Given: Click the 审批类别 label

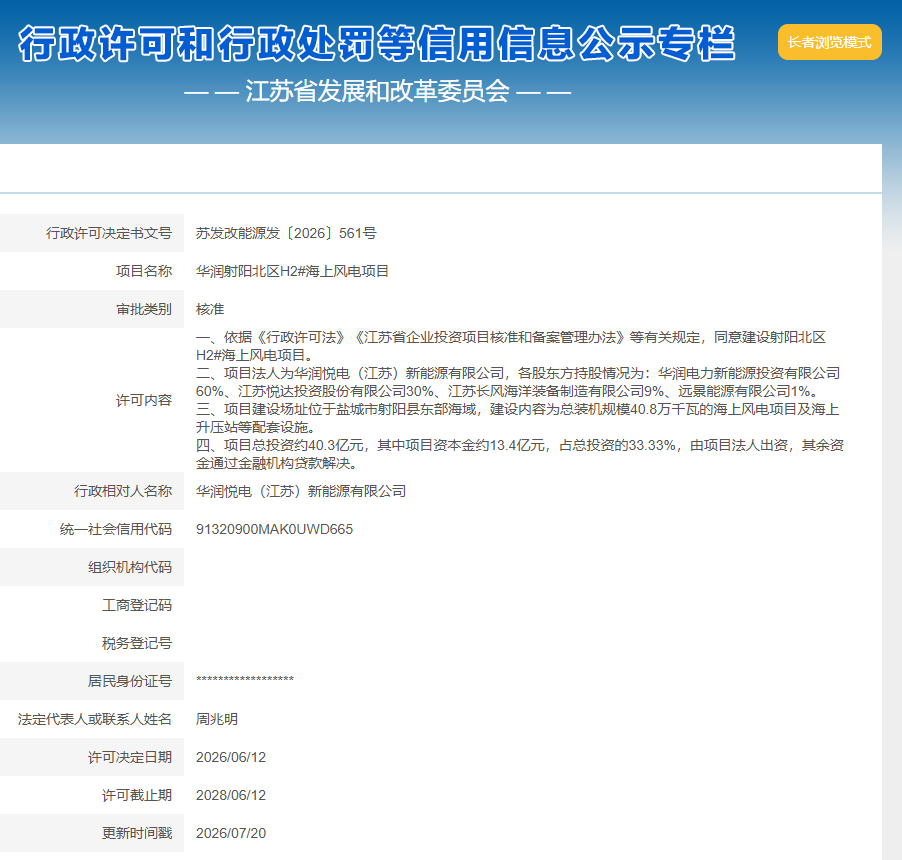Looking at the screenshot, I should pyautogui.click(x=144, y=309).
